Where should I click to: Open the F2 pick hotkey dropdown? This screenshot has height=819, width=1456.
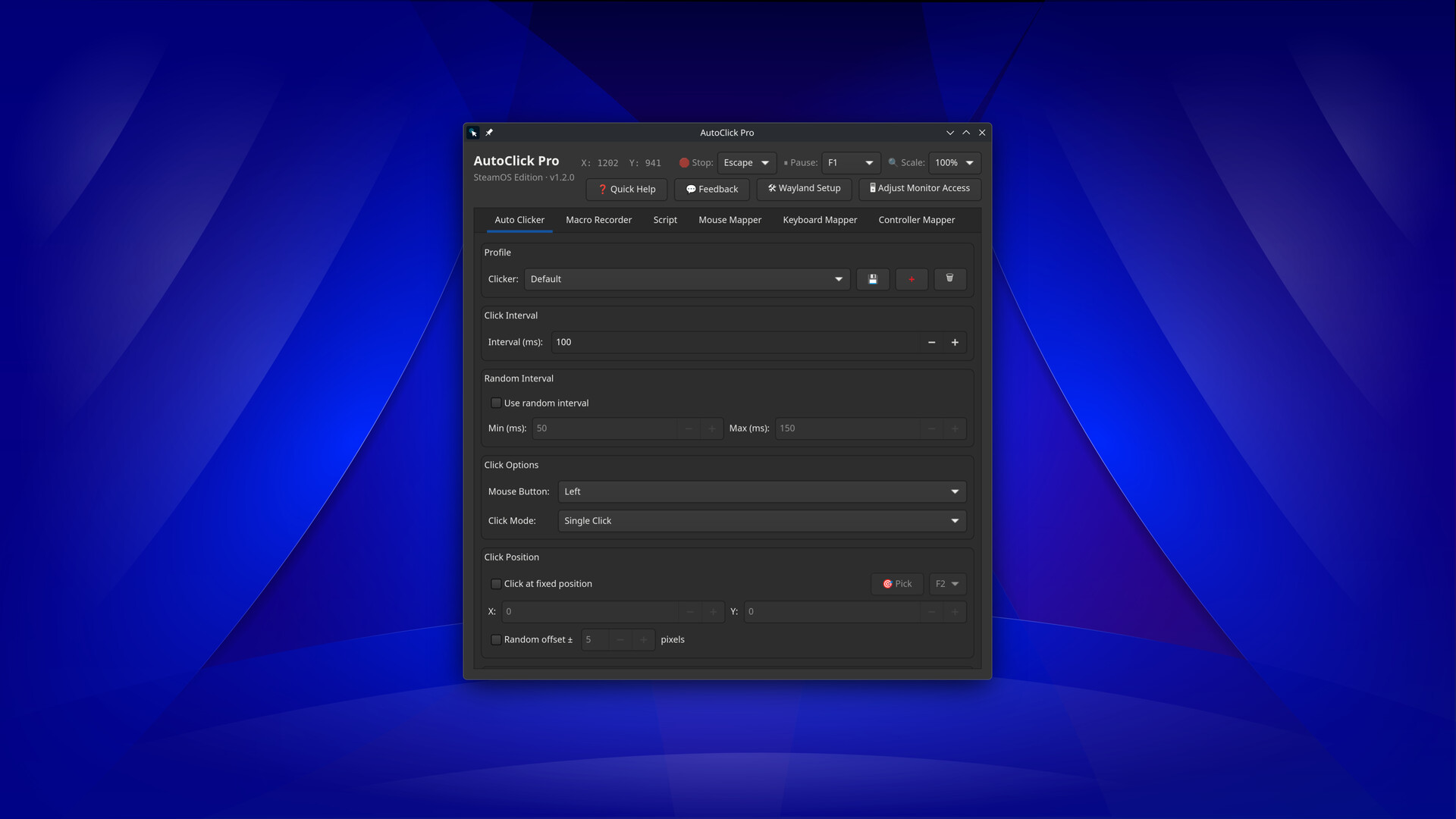947,584
